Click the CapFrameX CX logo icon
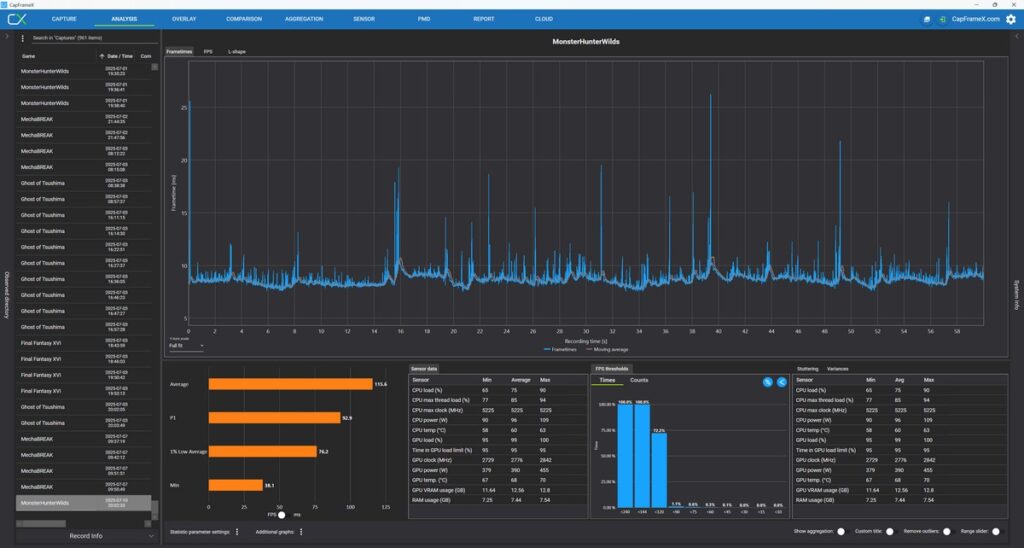This screenshot has height=548, width=1024. [x=17, y=19]
